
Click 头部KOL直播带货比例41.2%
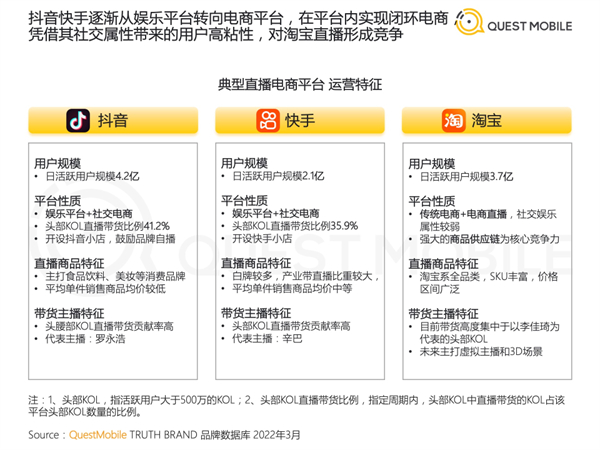click(108, 226)
